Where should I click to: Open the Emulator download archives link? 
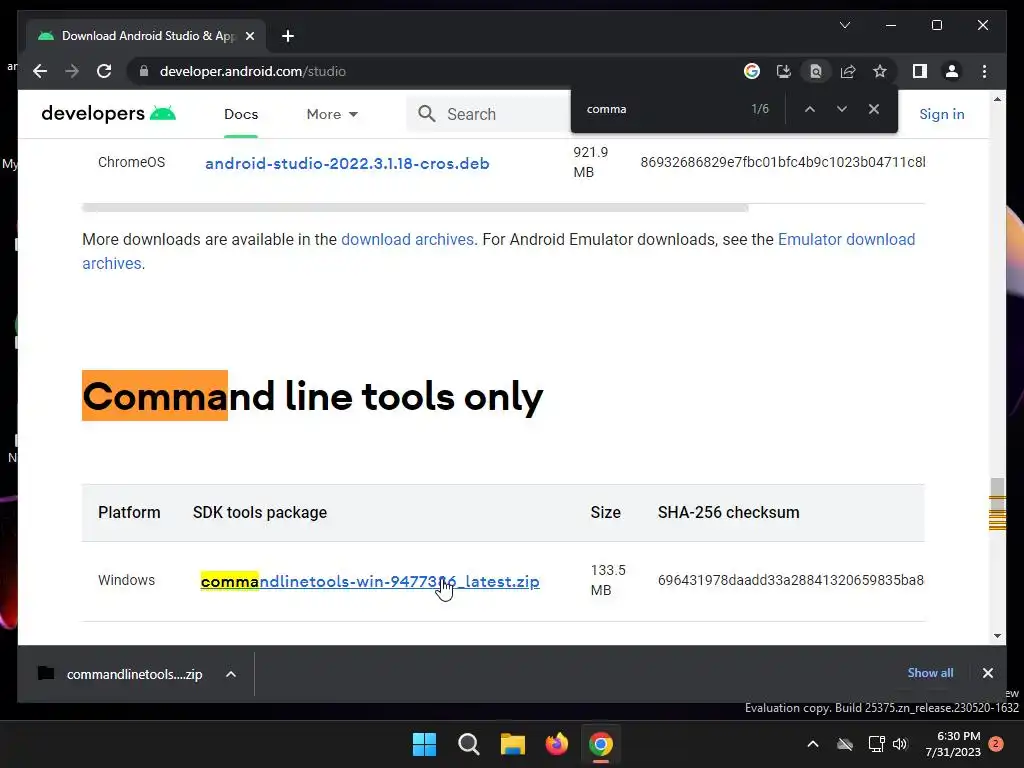click(498, 251)
